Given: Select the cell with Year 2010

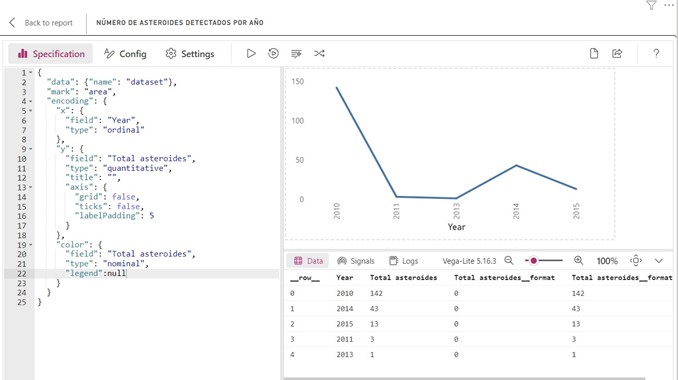Looking at the screenshot, I should pos(345,293).
